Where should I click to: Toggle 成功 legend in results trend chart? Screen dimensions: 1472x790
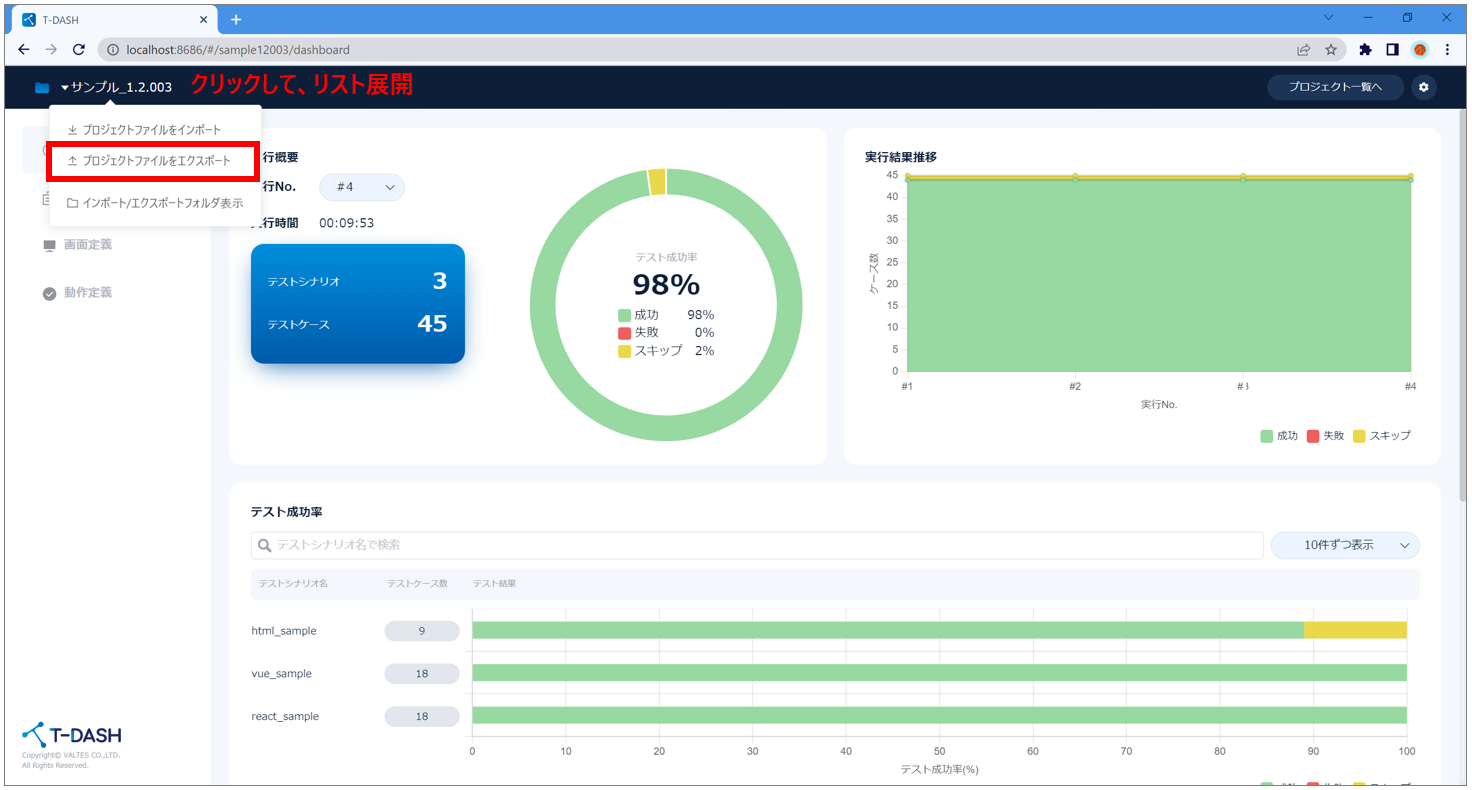click(x=1279, y=436)
